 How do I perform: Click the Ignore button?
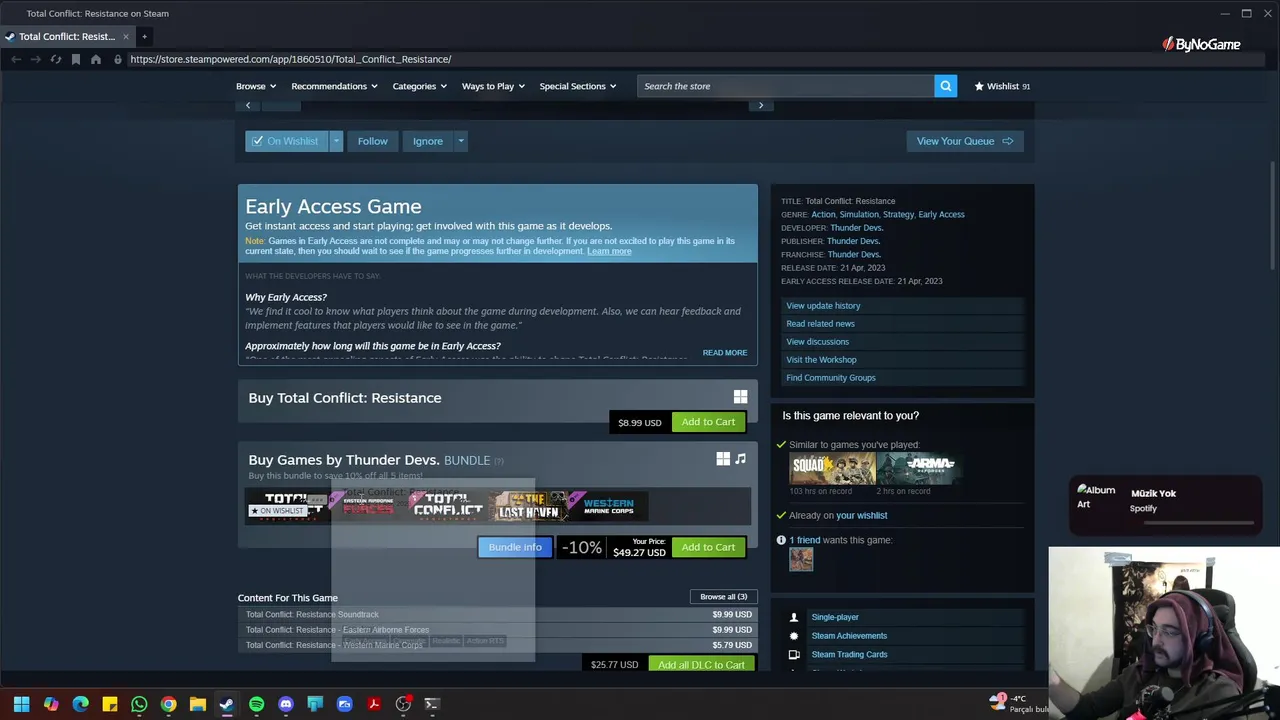(428, 141)
